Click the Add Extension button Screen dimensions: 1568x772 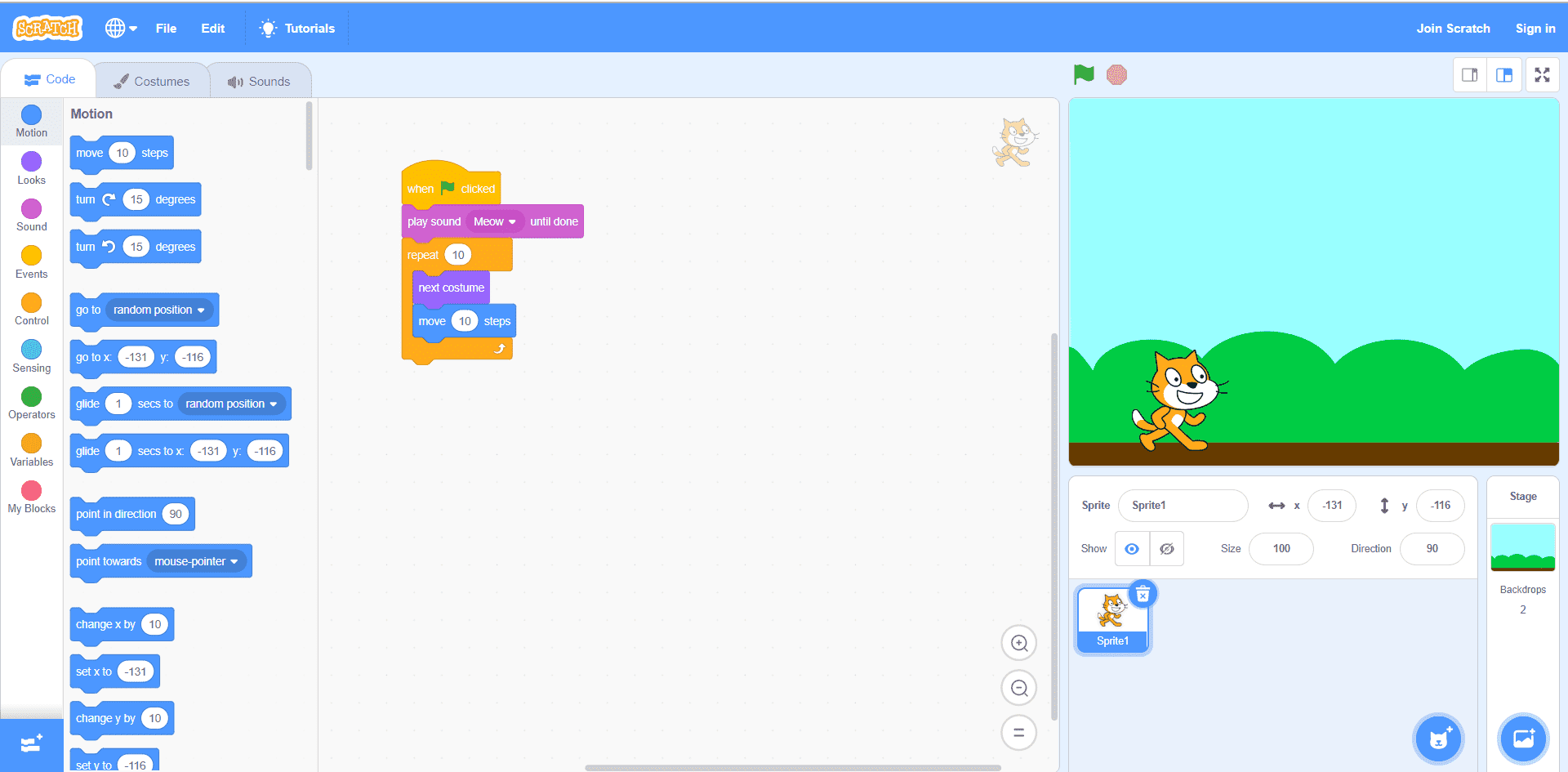point(31,744)
